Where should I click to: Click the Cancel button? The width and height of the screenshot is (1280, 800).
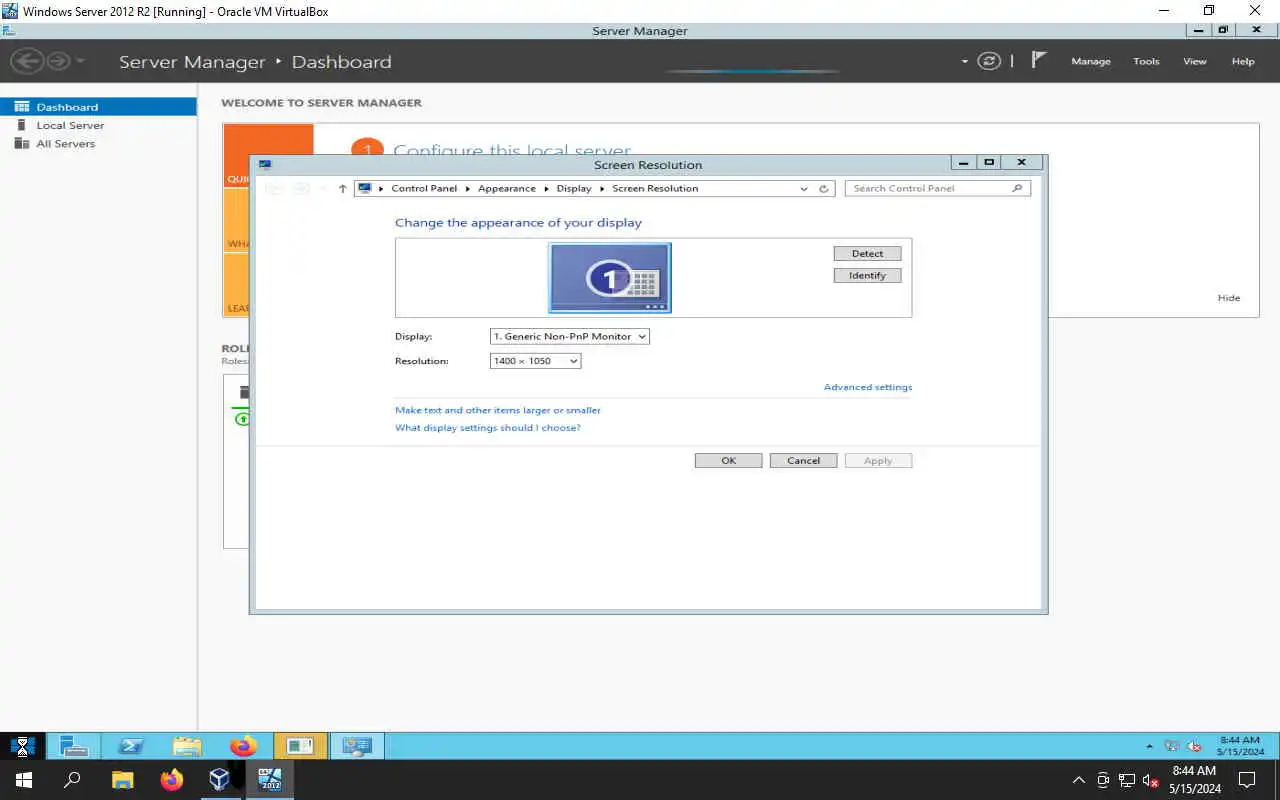pyautogui.click(x=803, y=461)
